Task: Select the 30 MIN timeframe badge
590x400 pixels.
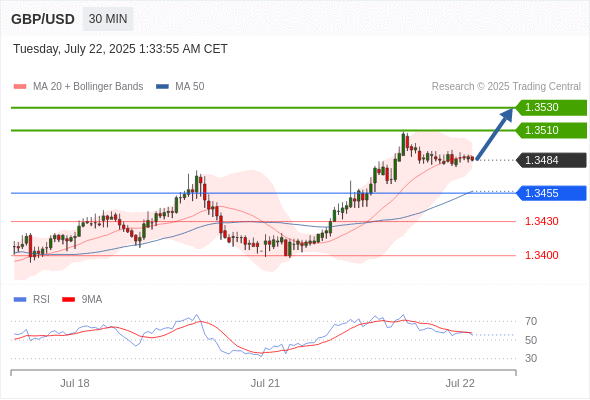Action: coord(108,19)
